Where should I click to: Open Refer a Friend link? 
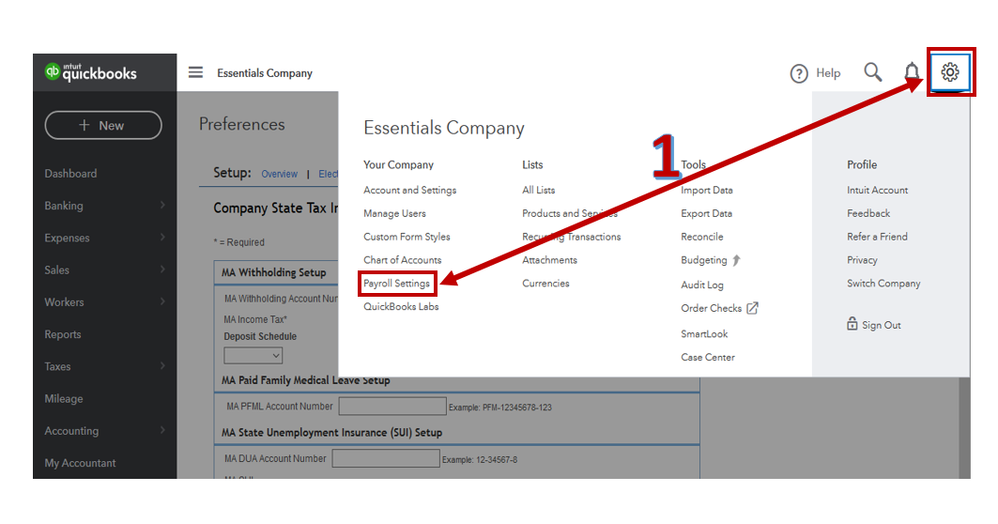coord(877,236)
